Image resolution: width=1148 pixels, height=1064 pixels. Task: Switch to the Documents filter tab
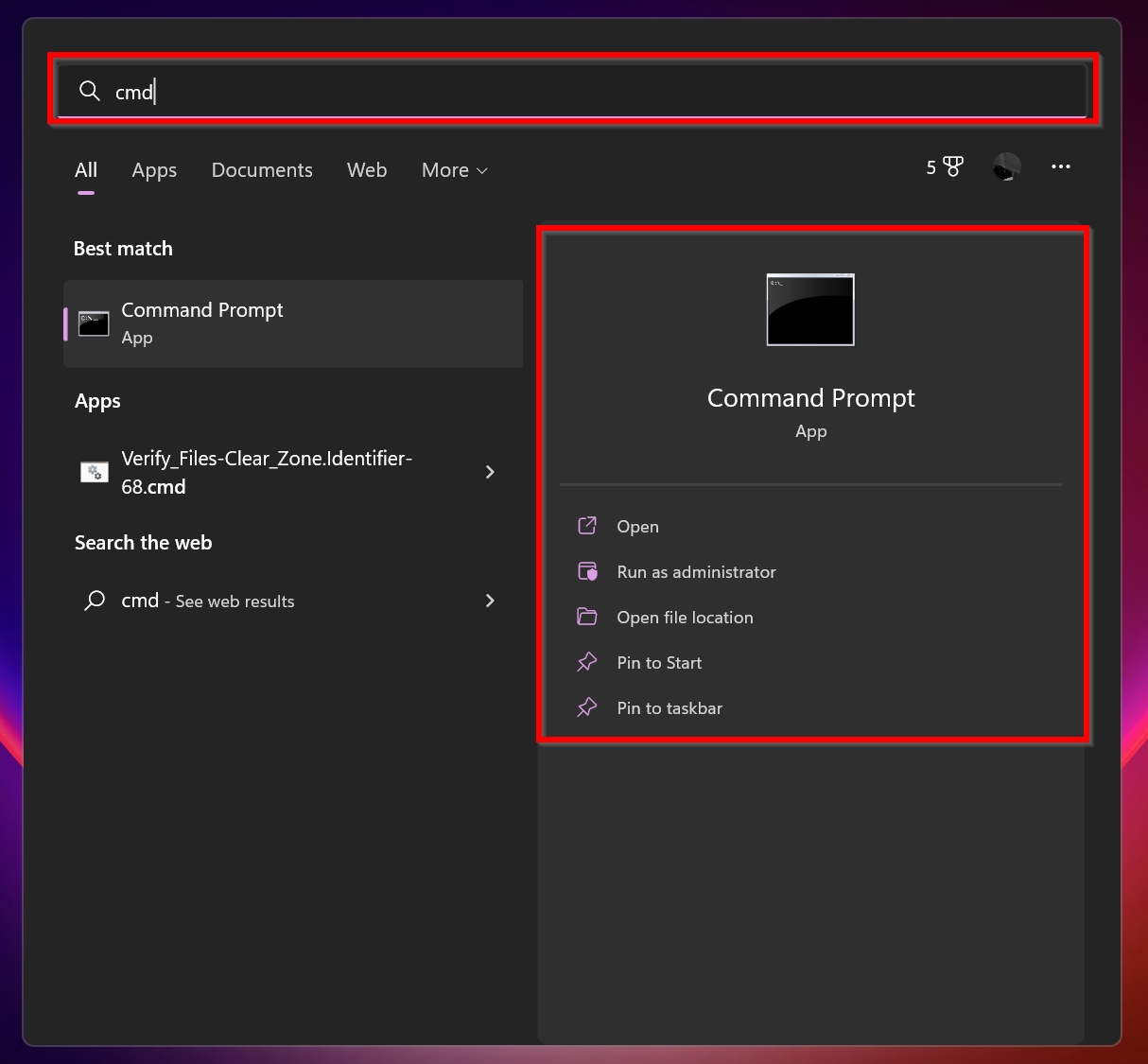tap(262, 170)
